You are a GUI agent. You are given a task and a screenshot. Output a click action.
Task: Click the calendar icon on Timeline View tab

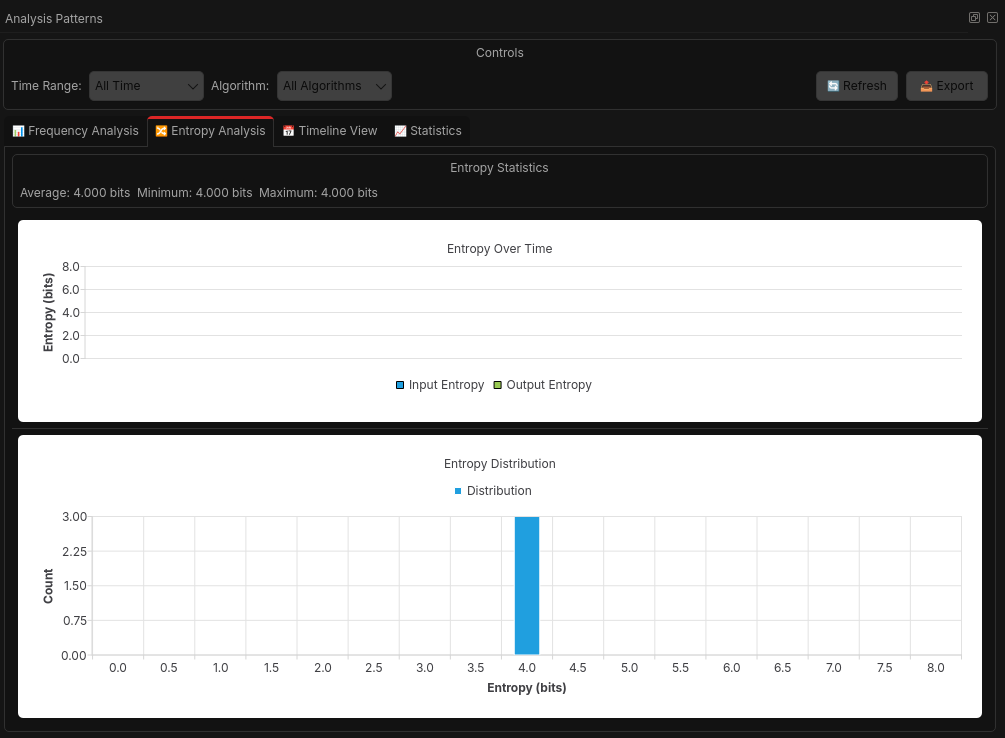pos(288,131)
